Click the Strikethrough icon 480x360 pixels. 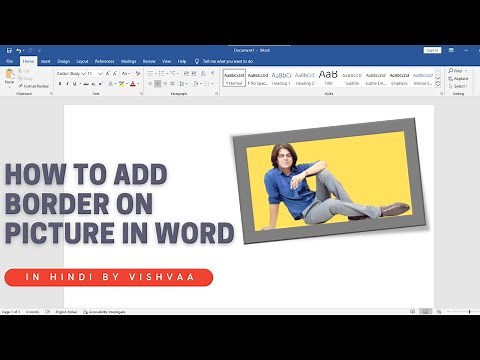coord(86,84)
